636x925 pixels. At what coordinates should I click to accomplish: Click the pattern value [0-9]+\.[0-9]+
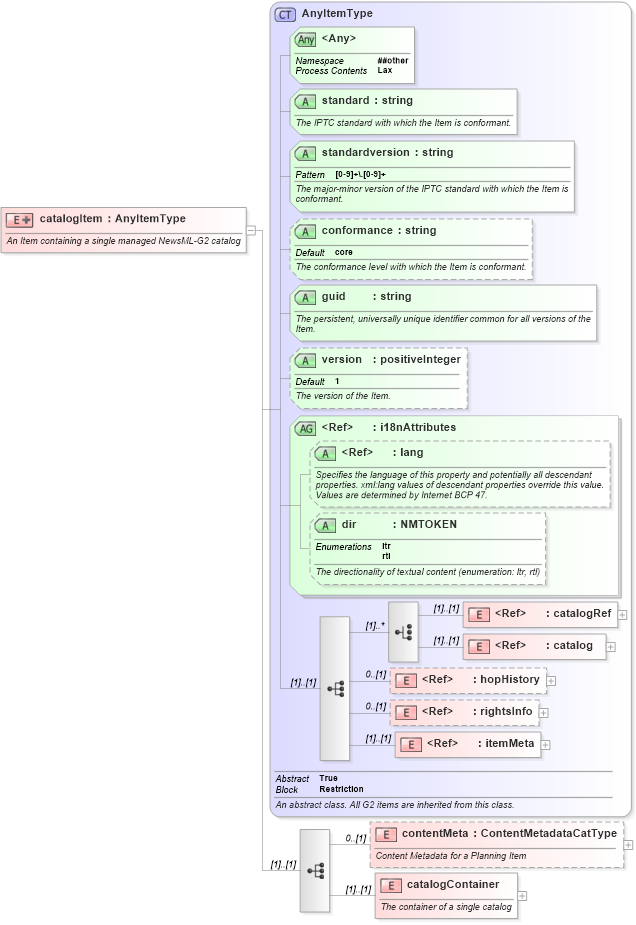point(360,175)
